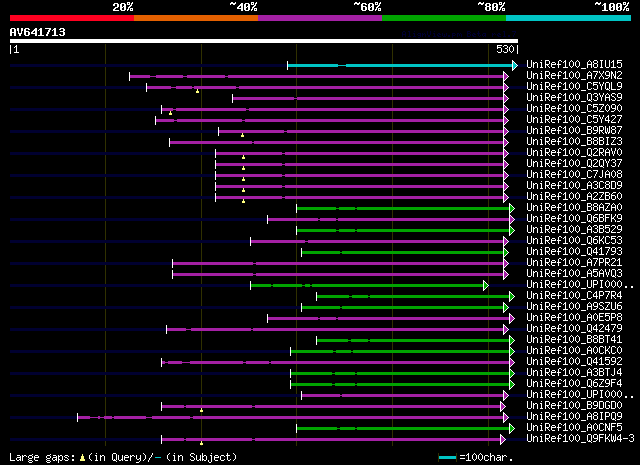
Task: Click the green ~80% identity legend segment
Action: (444, 18)
